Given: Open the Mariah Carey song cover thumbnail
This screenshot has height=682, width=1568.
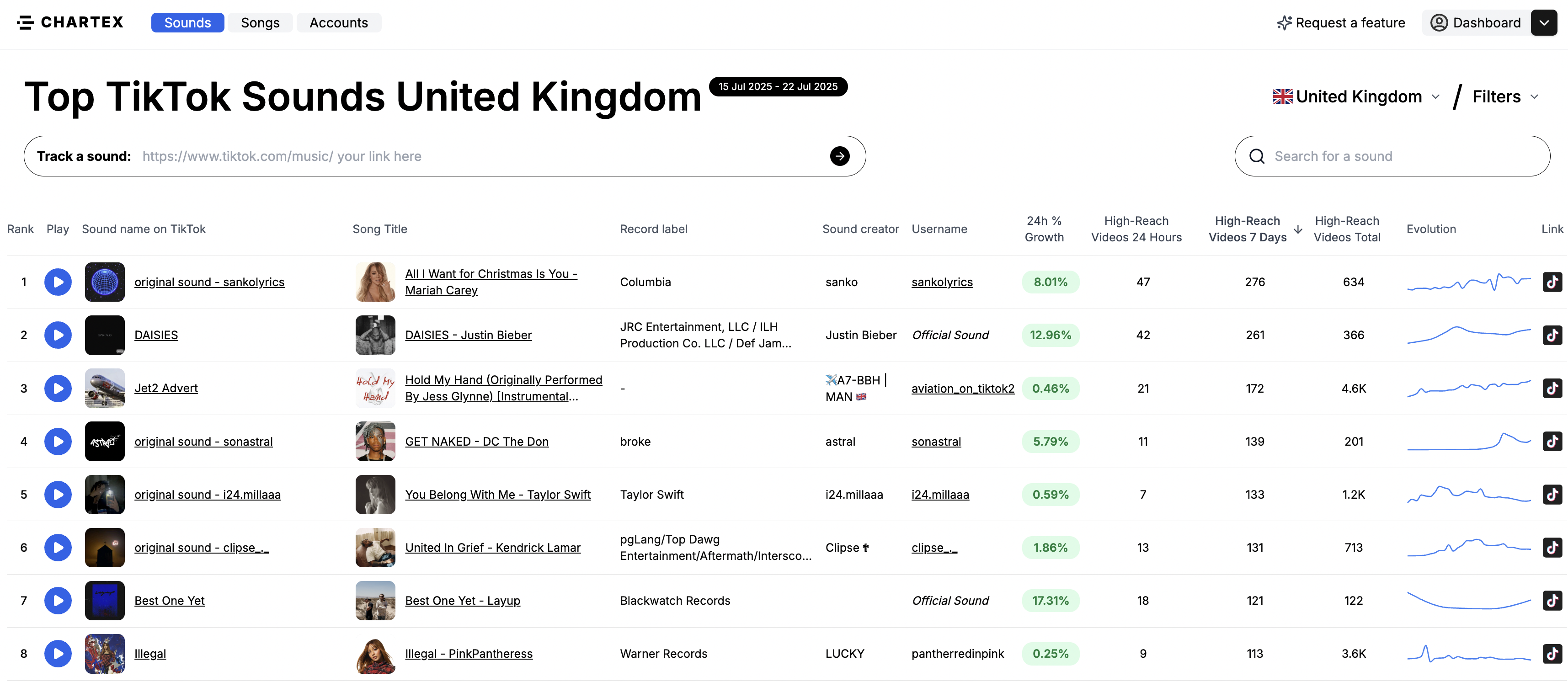Looking at the screenshot, I should (x=375, y=282).
